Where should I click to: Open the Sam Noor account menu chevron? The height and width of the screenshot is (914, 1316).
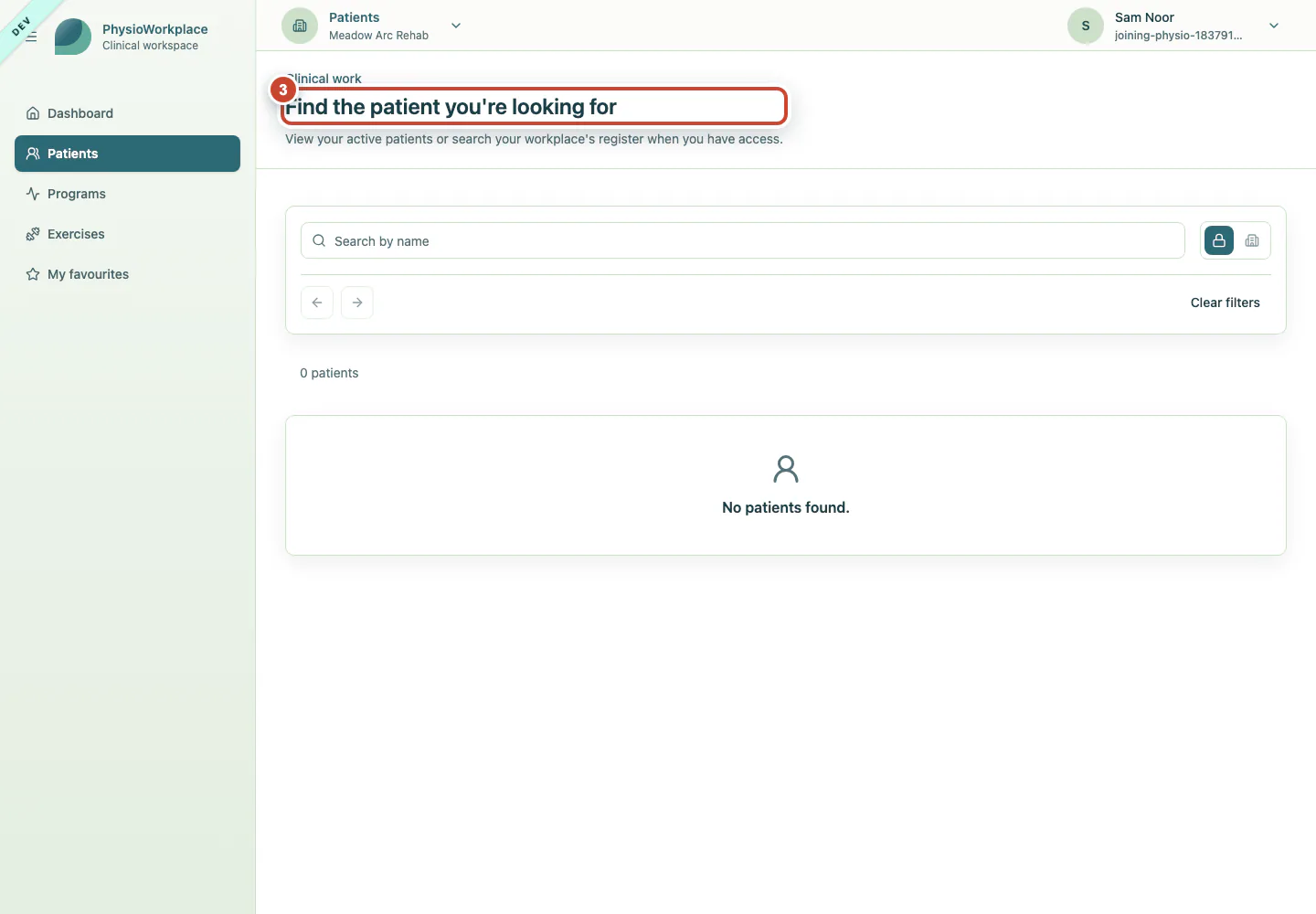tap(1274, 26)
